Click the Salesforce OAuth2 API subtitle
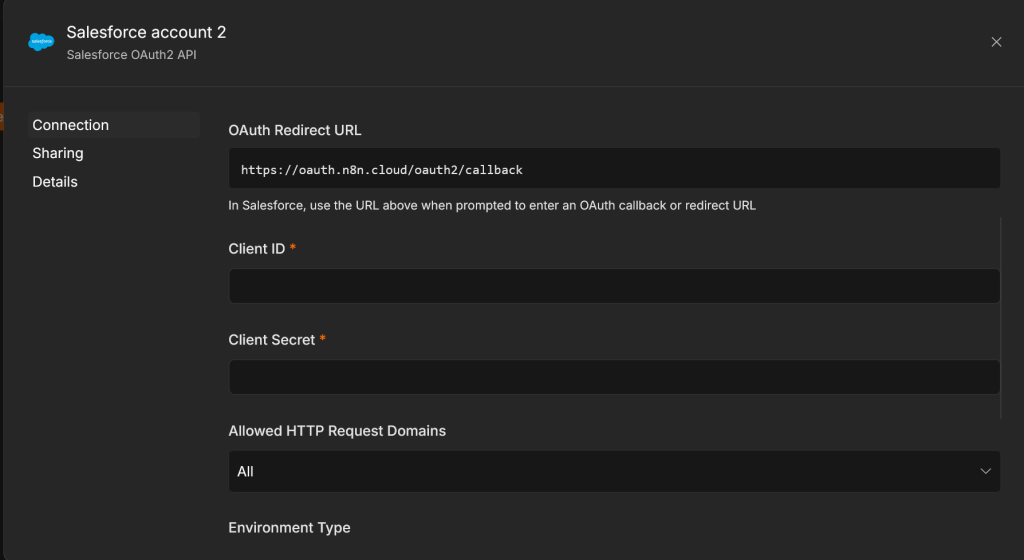Viewport: 1024px width, 560px height. click(x=131, y=55)
